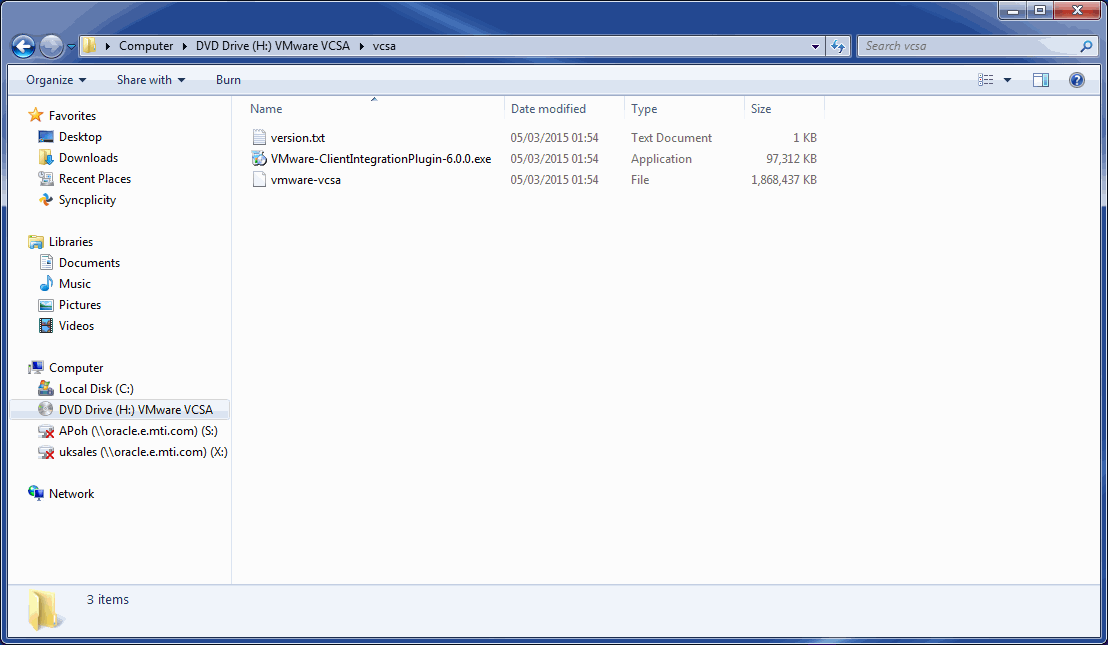
Task: Open the Share with menu
Action: pyautogui.click(x=150, y=80)
